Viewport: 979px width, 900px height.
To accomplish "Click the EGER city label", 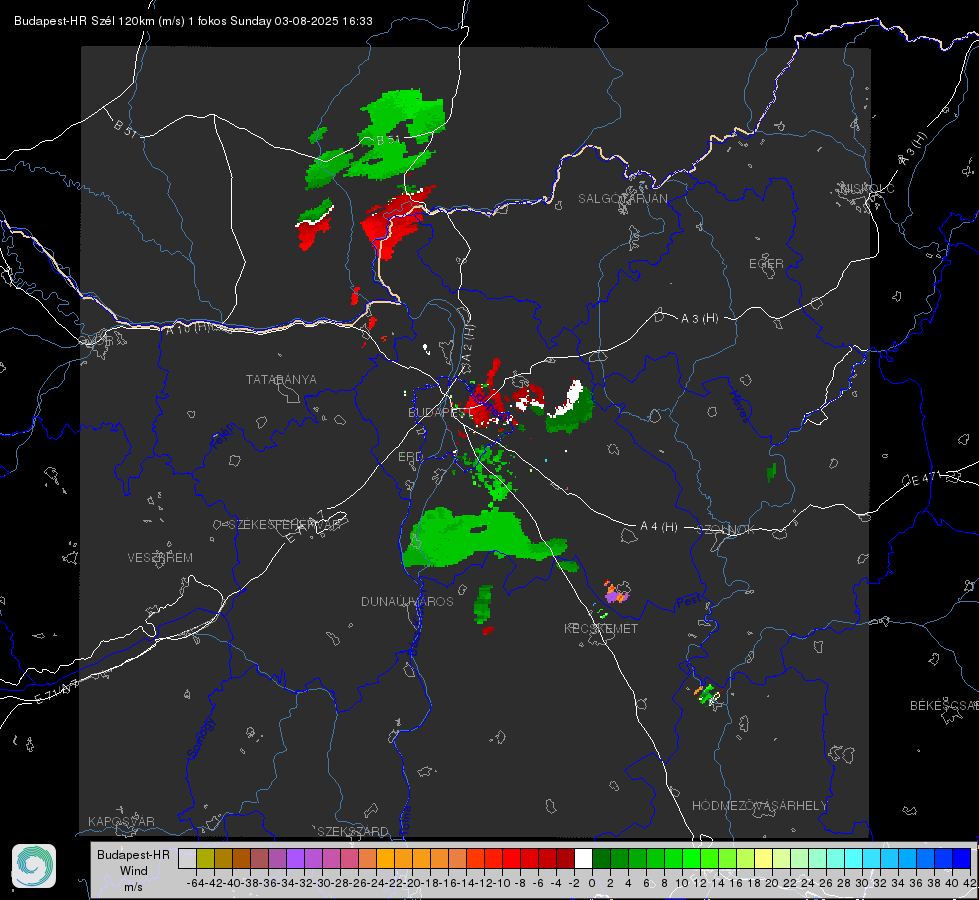I will [x=766, y=264].
